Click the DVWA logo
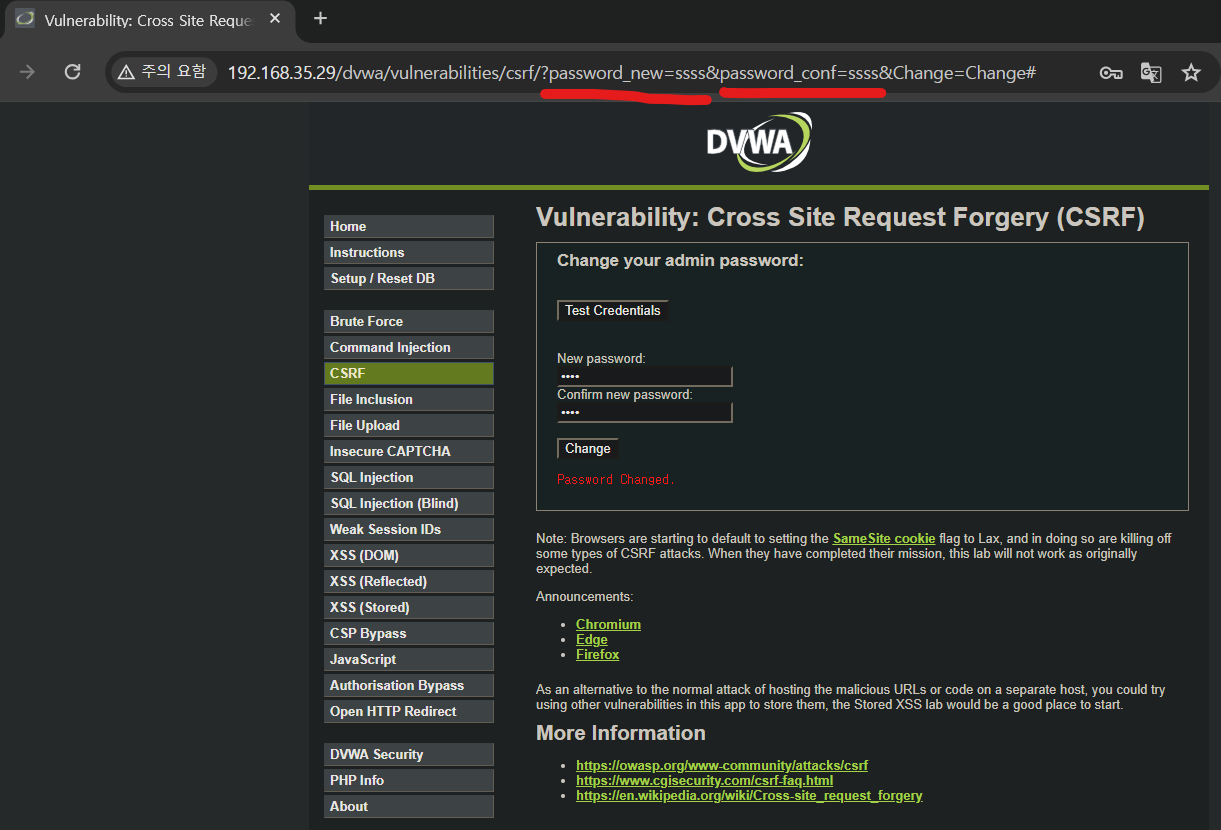This screenshot has width=1221, height=830. tap(759, 142)
